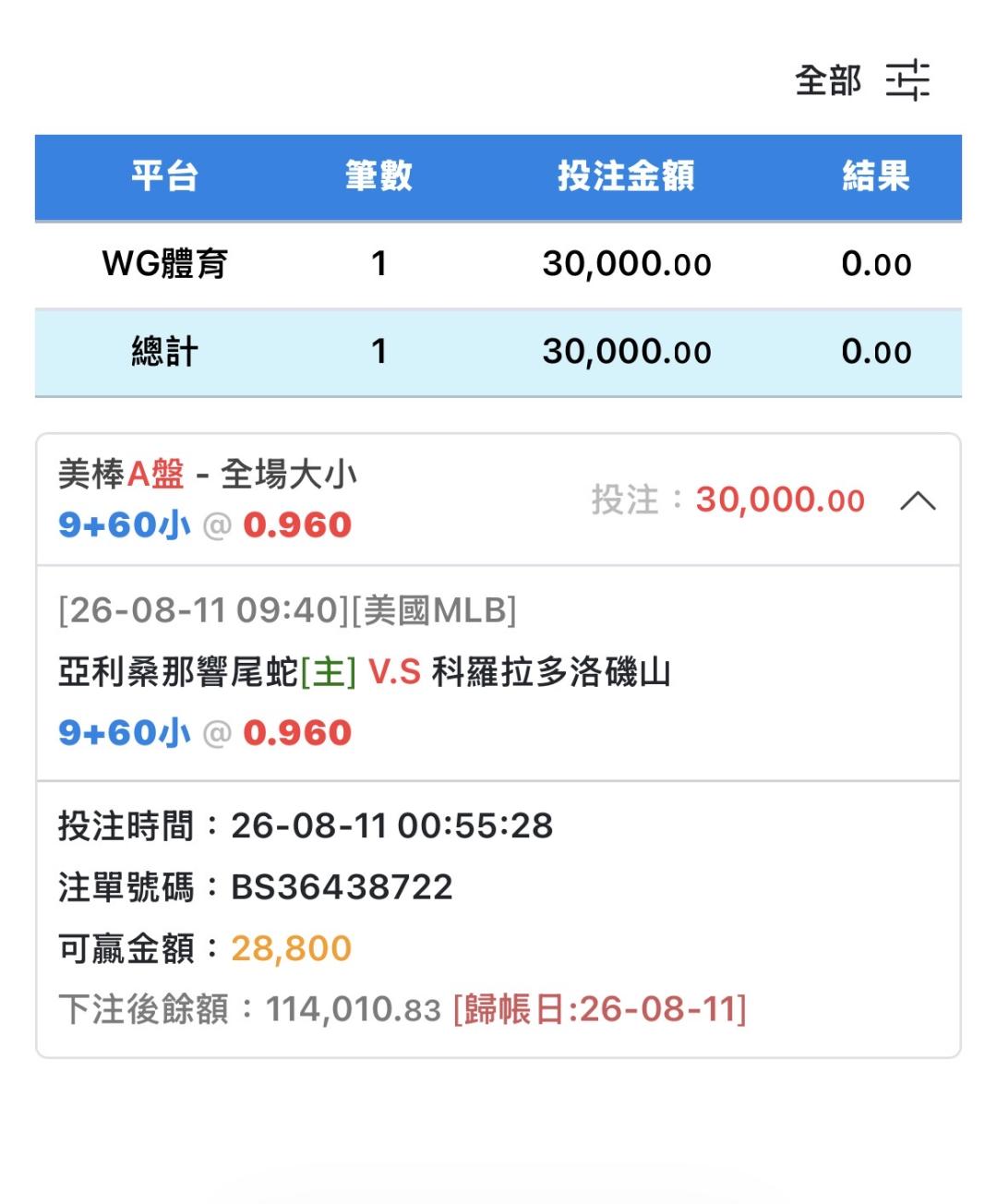Screen dimensions: 997x1204
Task: Click the 結果 column header
Action: (876, 175)
